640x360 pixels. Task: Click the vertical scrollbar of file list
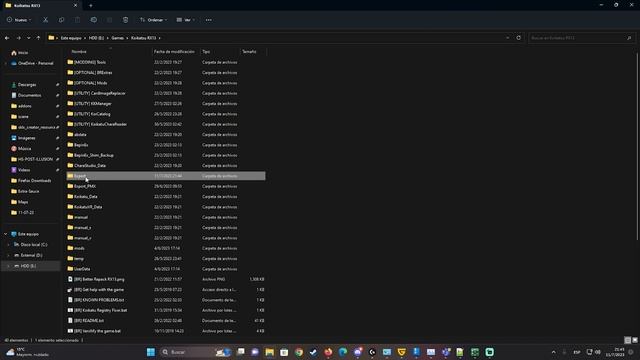pos(637,147)
